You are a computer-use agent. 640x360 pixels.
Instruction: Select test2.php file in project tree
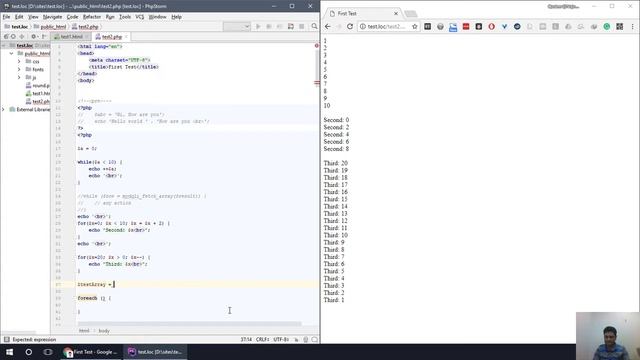click(x=38, y=101)
